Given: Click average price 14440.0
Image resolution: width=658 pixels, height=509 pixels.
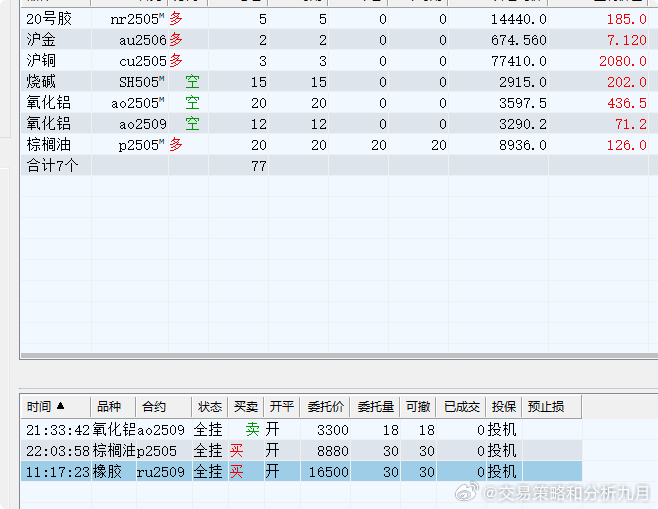Looking at the screenshot, I should click(x=519, y=19).
